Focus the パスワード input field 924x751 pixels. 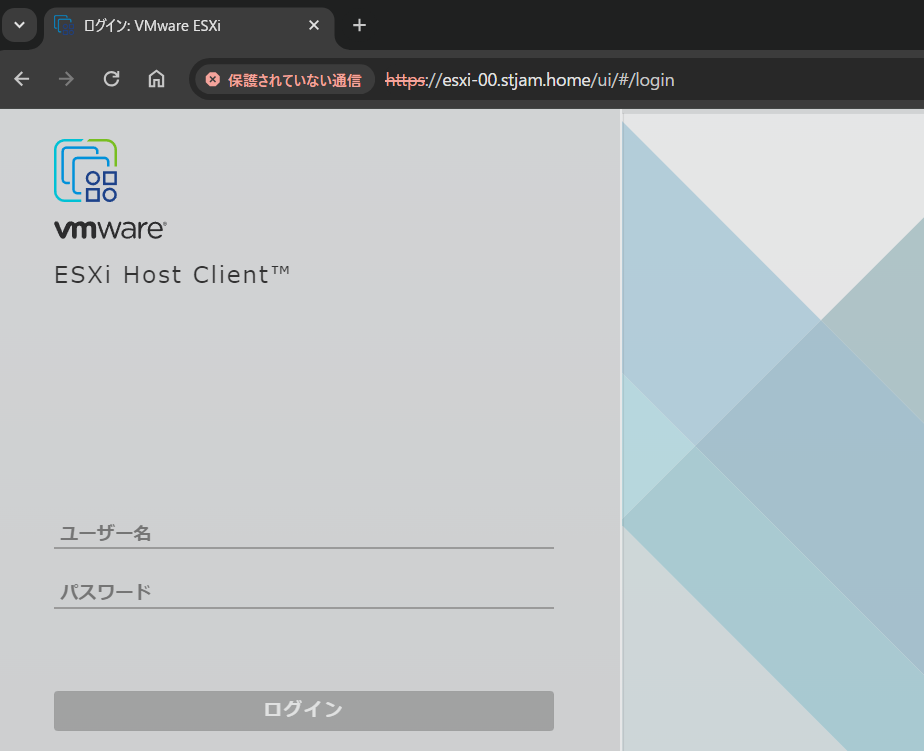[303, 592]
